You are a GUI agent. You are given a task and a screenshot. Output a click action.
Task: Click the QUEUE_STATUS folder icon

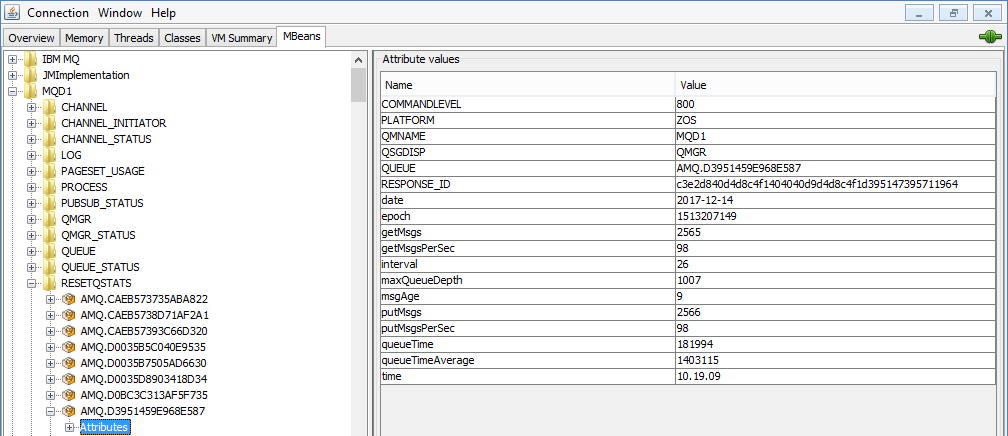coord(50,267)
